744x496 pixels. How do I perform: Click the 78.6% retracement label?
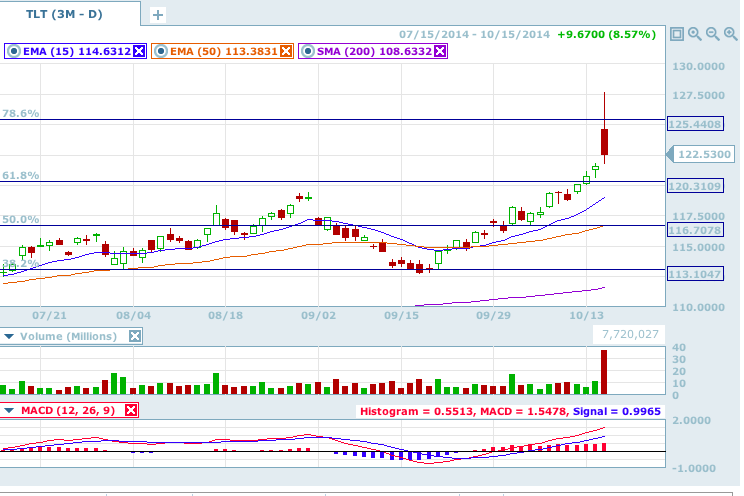[20, 113]
